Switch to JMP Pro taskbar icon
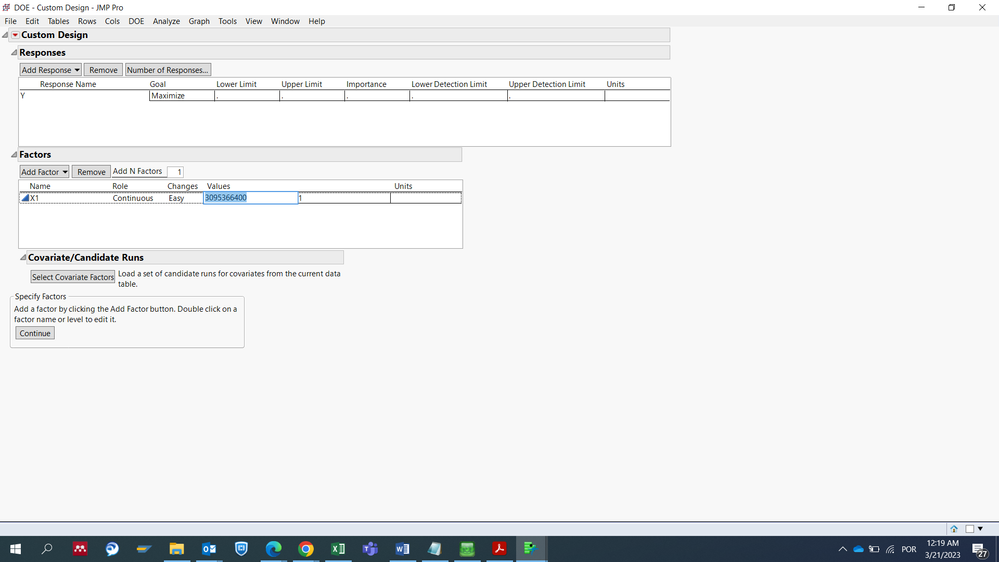The height and width of the screenshot is (562, 999). pos(531,549)
